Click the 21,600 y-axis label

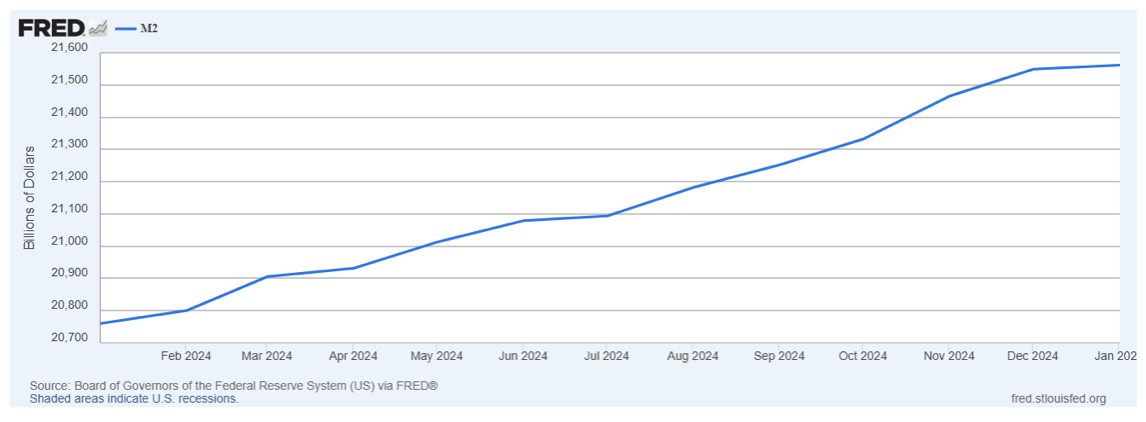(67, 48)
